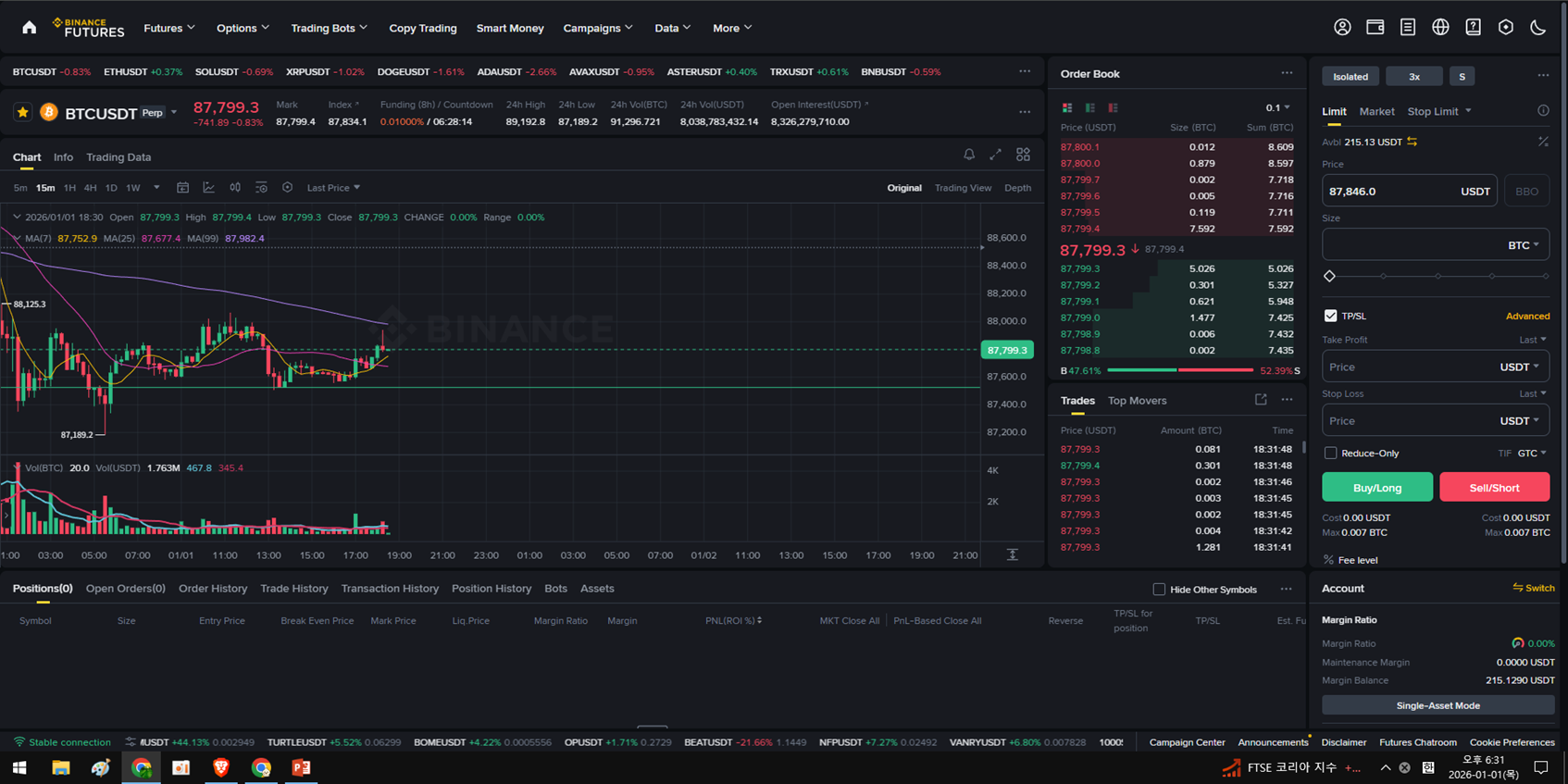
Task: Toggle BTCUSDT favorite star
Action: click(23, 113)
